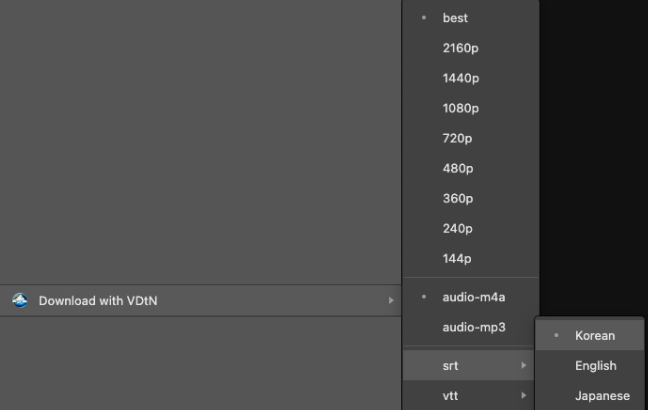Pick Japanese subtitle language
The width and height of the screenshot is (648, 410).
pos(602,396)
